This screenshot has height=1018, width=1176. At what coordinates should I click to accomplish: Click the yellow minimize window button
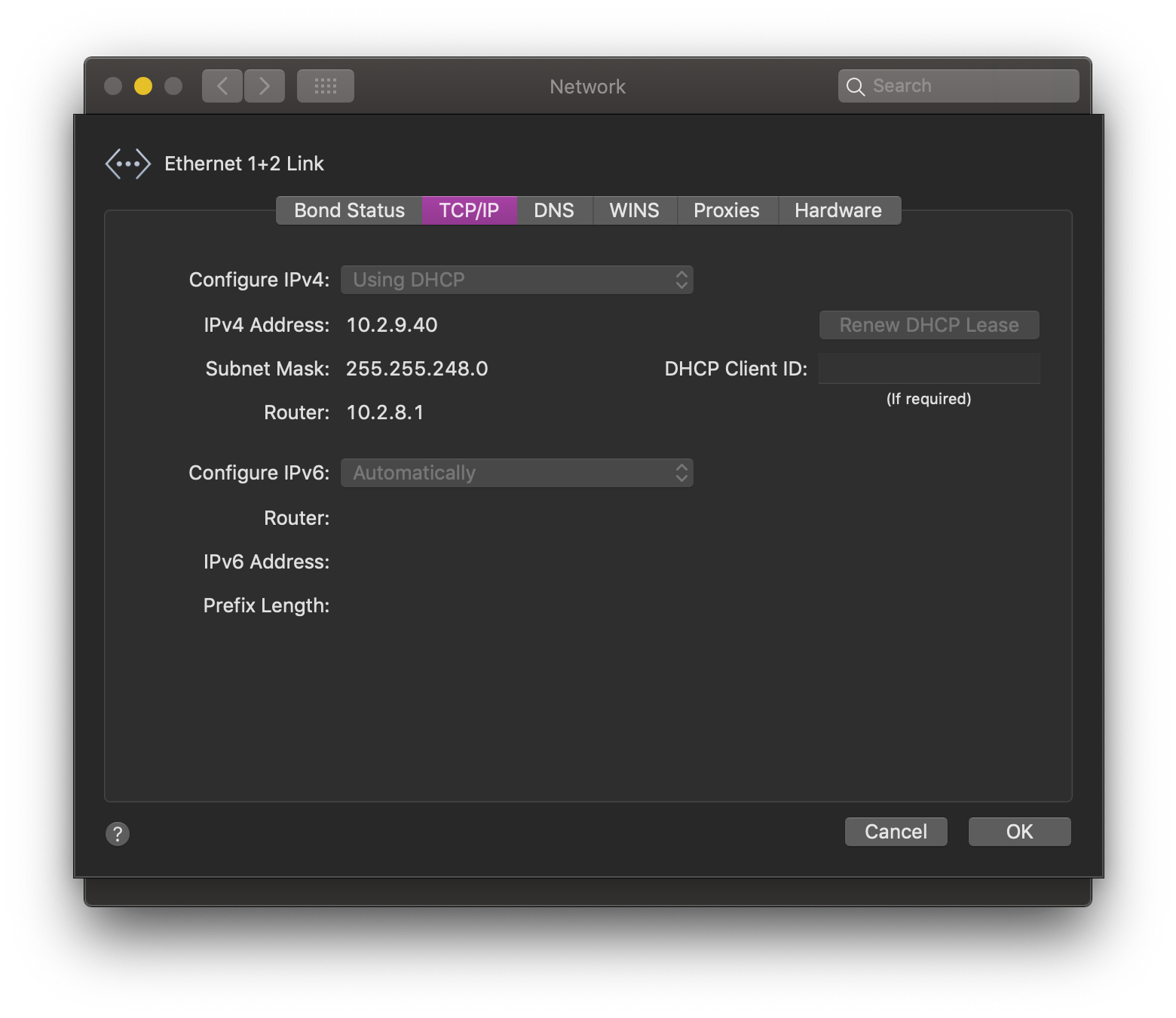(143, 86)
